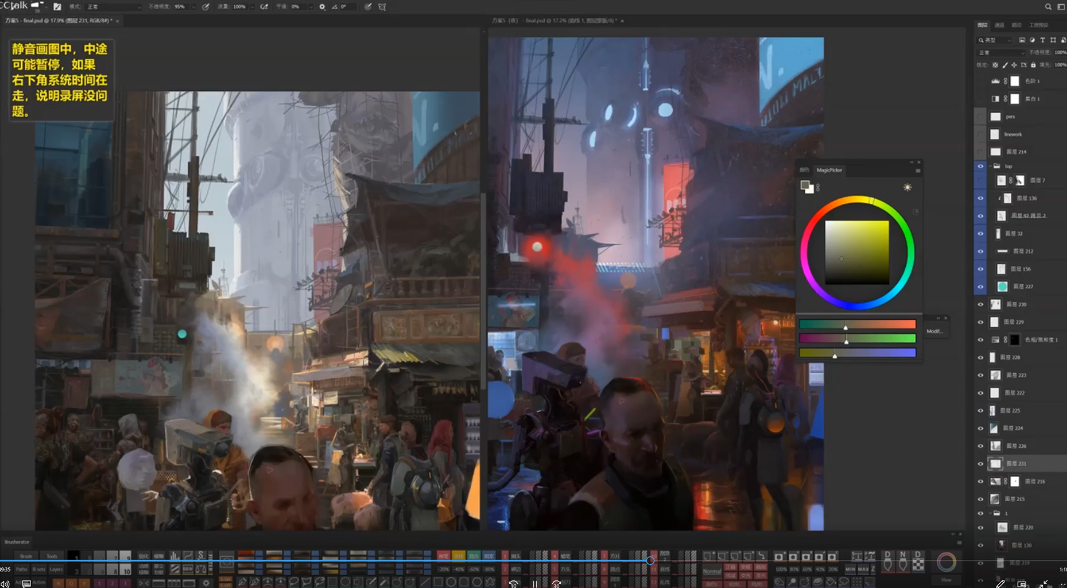Click the video progress bar playhead
Viewport: 1067px width, 588px height.
point(650,561)
